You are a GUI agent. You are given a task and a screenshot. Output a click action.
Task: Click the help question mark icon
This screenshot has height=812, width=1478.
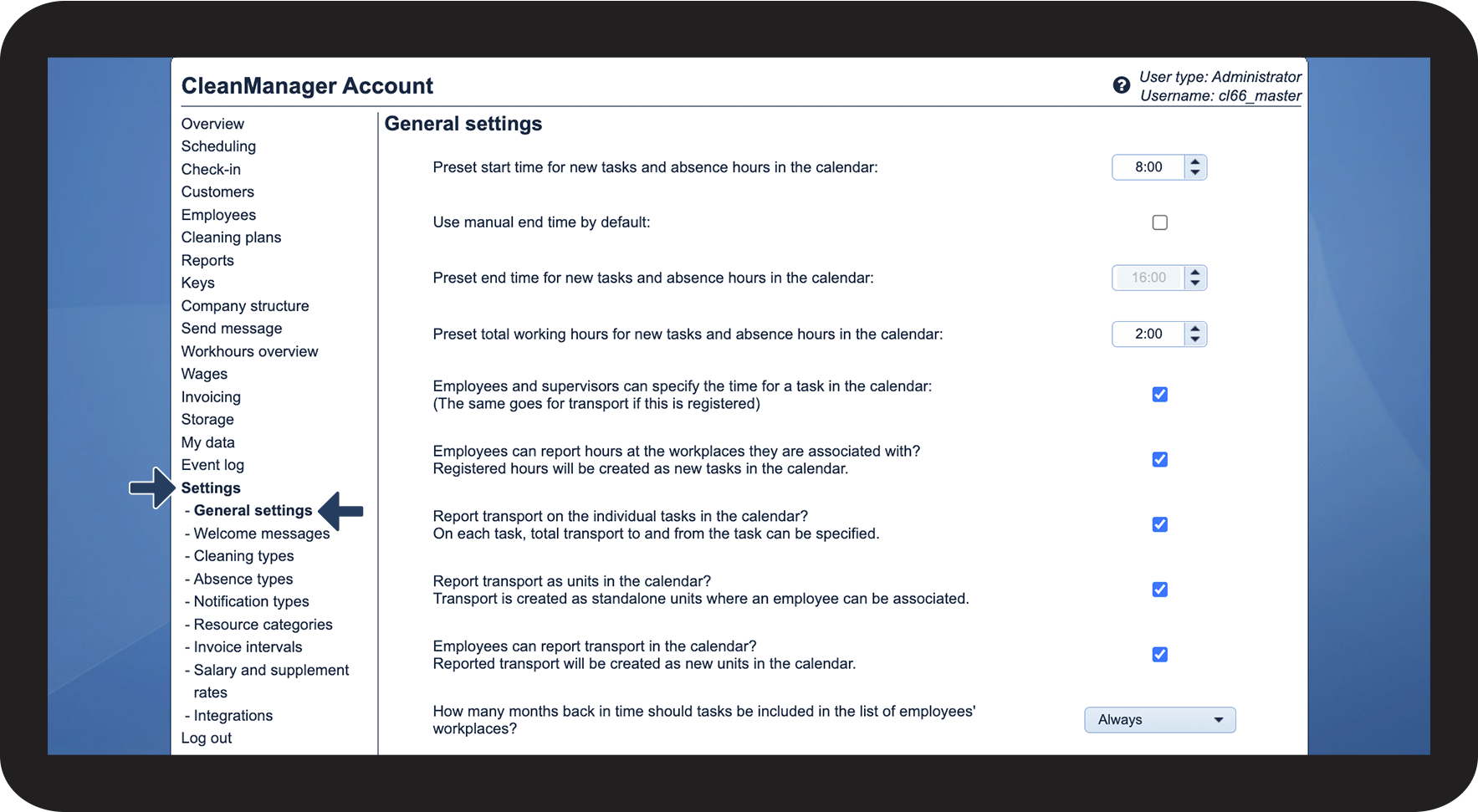tap(1121, 85)
